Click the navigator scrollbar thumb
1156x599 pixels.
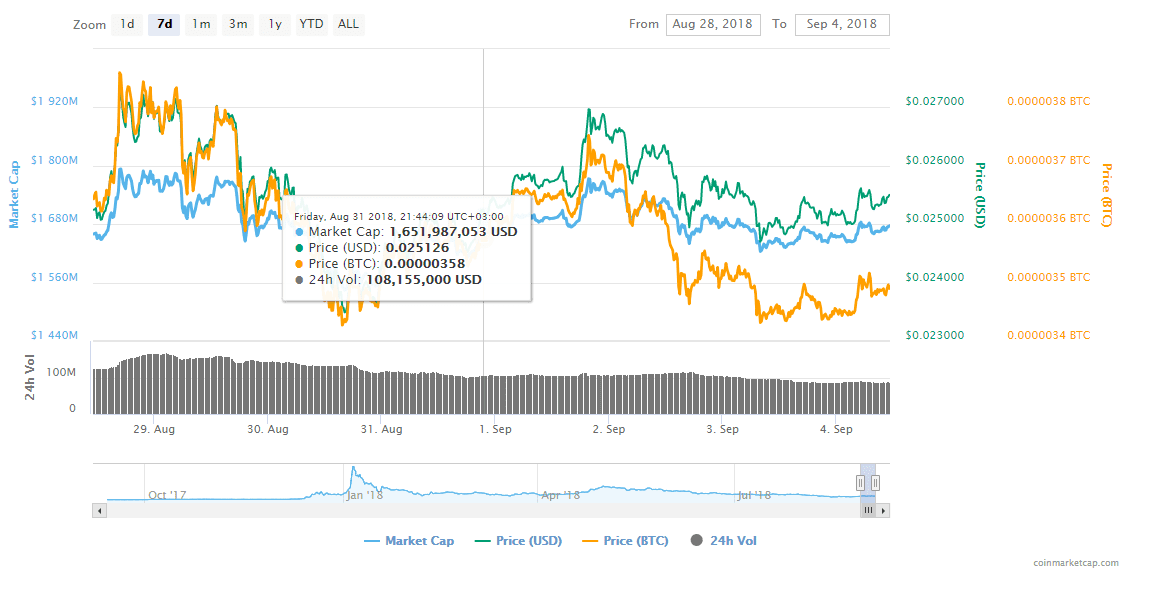(x=868, y=510)
